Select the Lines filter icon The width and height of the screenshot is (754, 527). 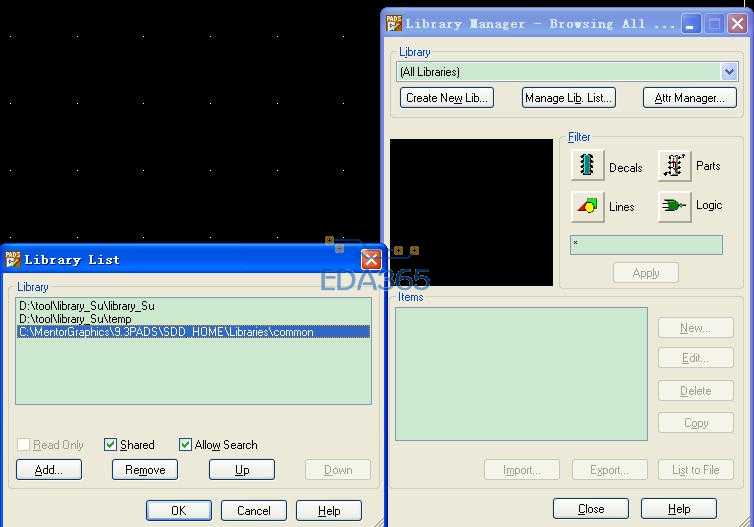587,206
